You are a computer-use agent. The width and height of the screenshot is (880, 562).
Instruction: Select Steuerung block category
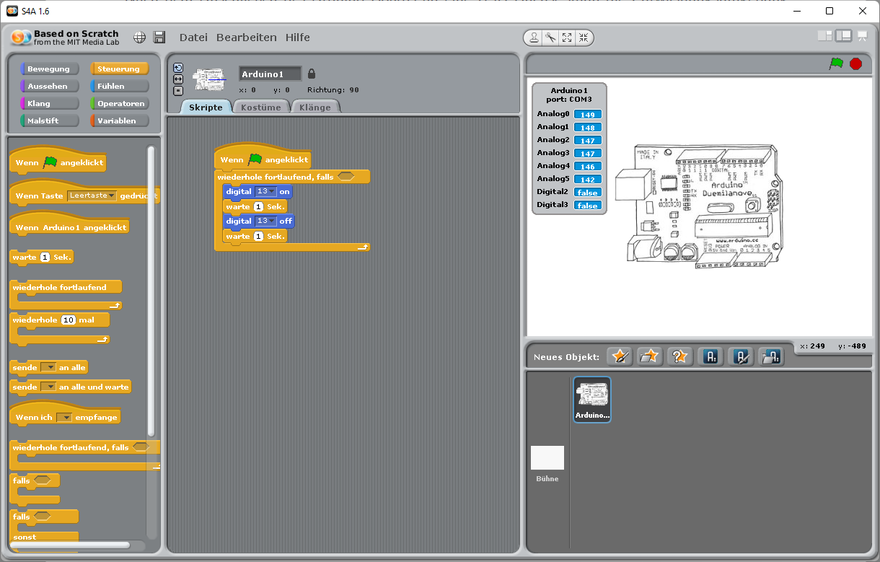pyautogui.click(x=118, y=68)
